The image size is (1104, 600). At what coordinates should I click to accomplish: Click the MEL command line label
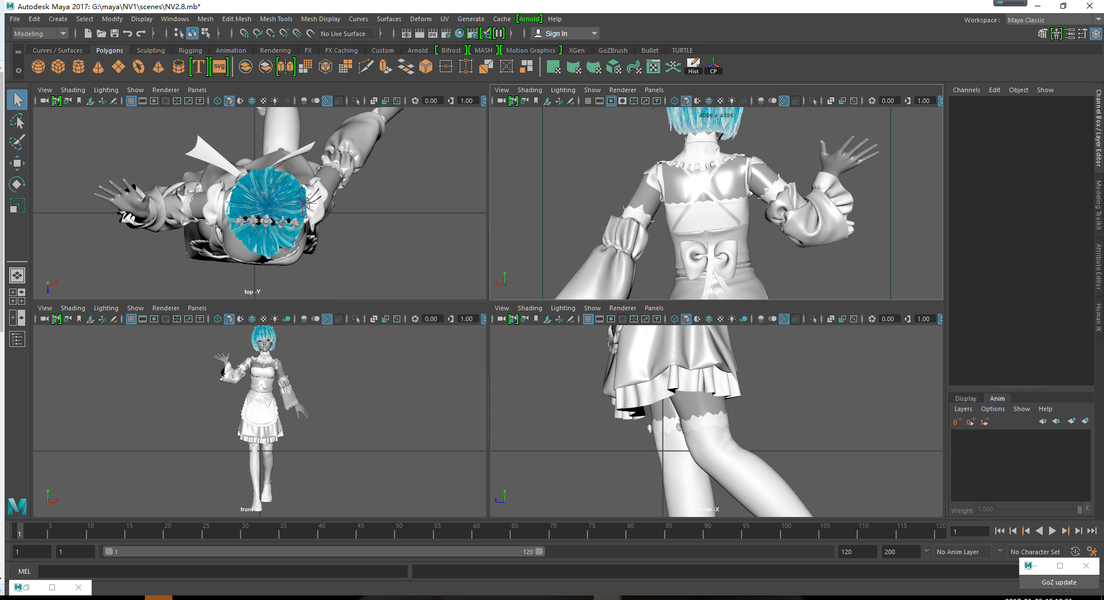pyautogui.click(x=24, y=571)
